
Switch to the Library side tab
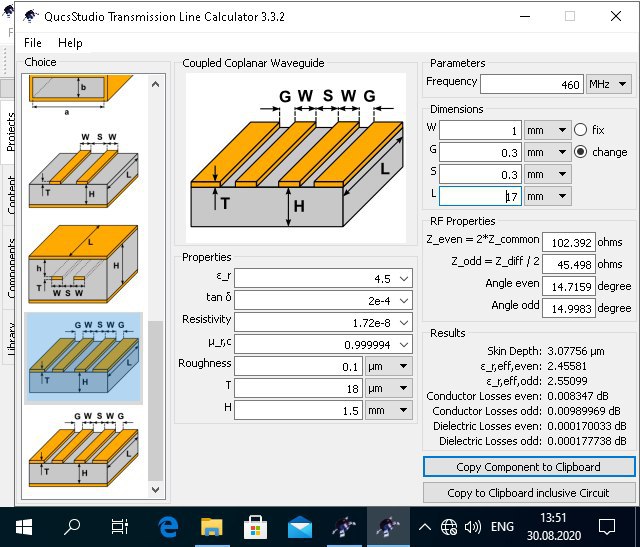pyautogui.click(x=11, y=338)
